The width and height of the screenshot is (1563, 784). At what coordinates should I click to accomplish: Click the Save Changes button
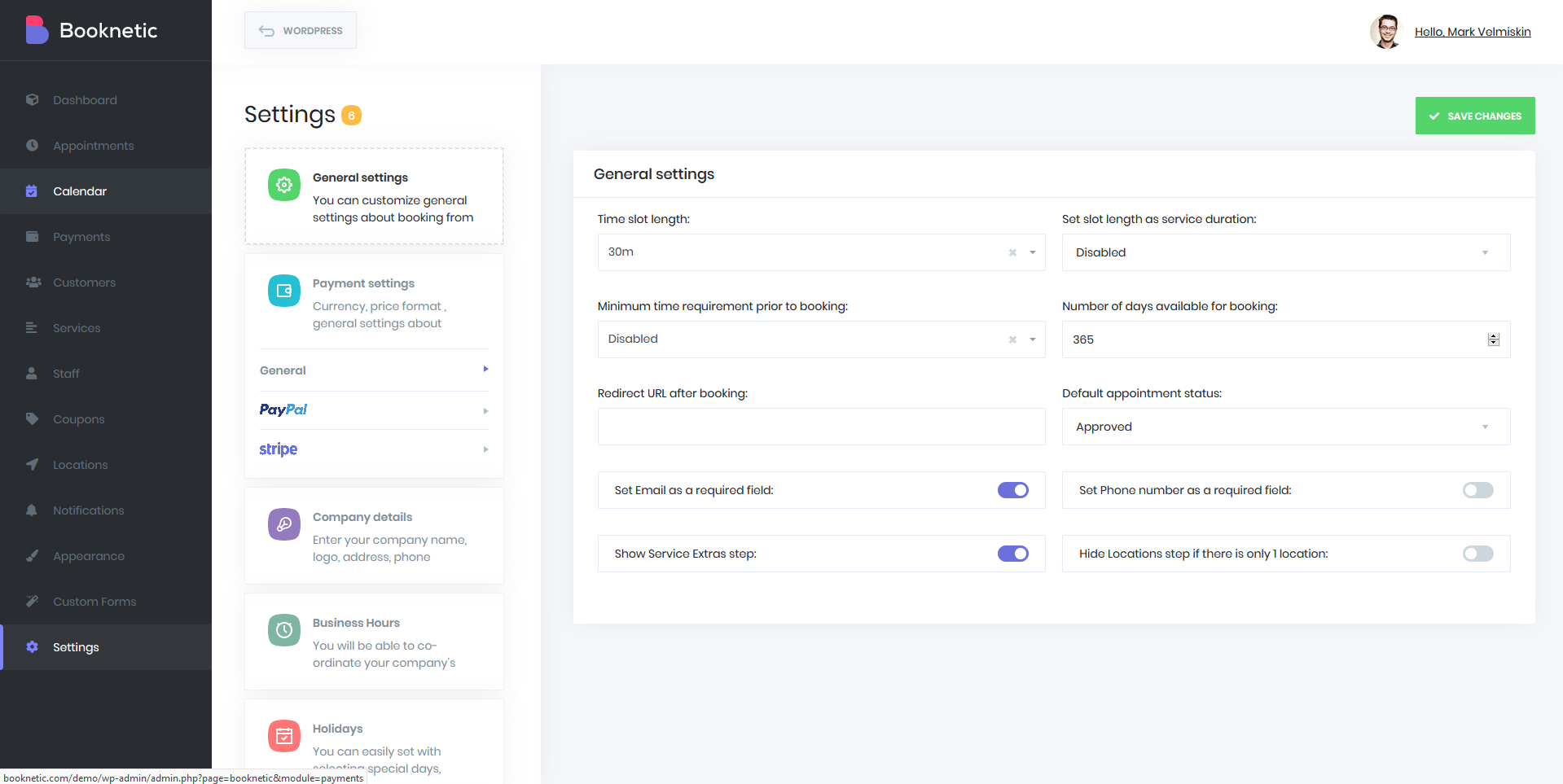pos(1475,116)
